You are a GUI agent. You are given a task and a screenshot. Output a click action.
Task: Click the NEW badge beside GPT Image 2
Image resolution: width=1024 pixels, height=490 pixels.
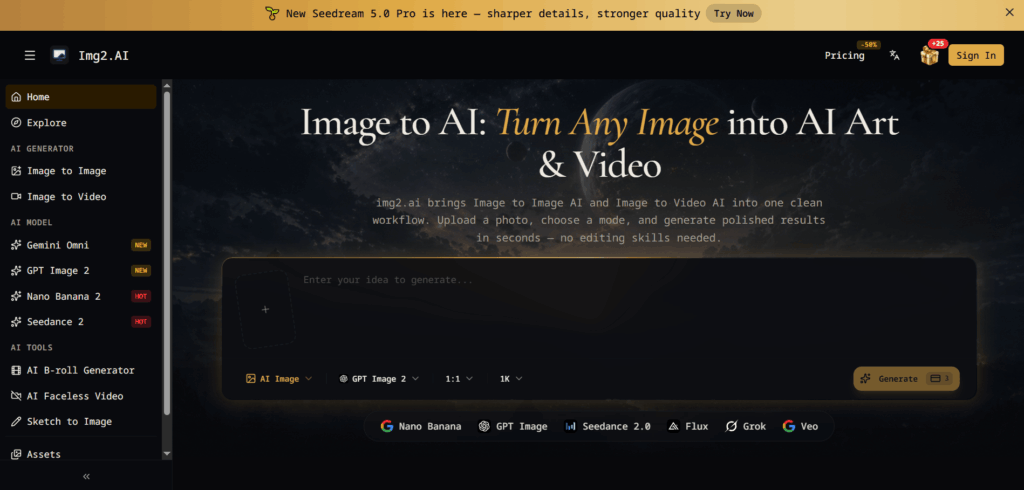point(141,270)
